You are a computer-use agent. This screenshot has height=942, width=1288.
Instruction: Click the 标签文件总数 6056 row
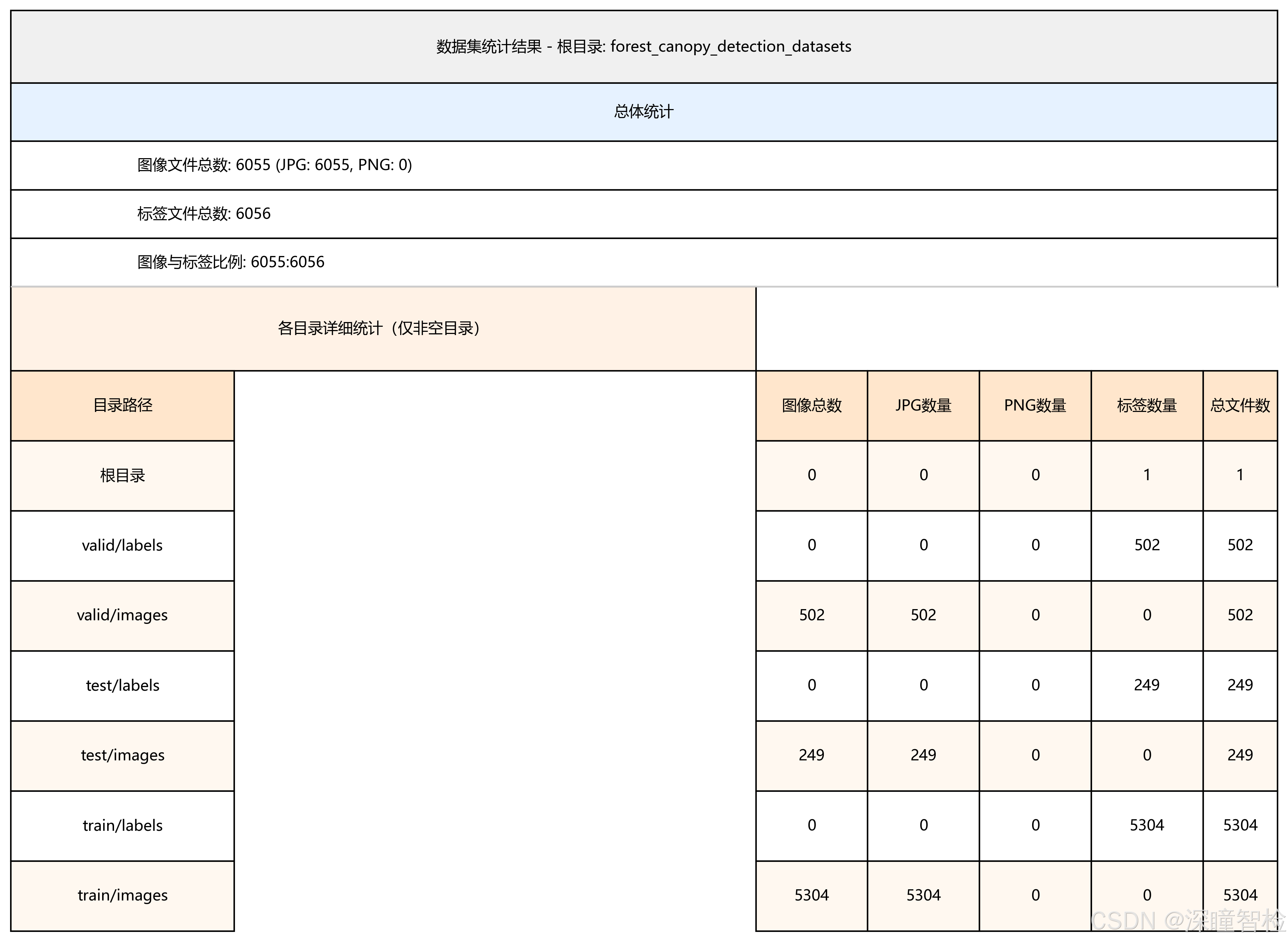point(204,214)
